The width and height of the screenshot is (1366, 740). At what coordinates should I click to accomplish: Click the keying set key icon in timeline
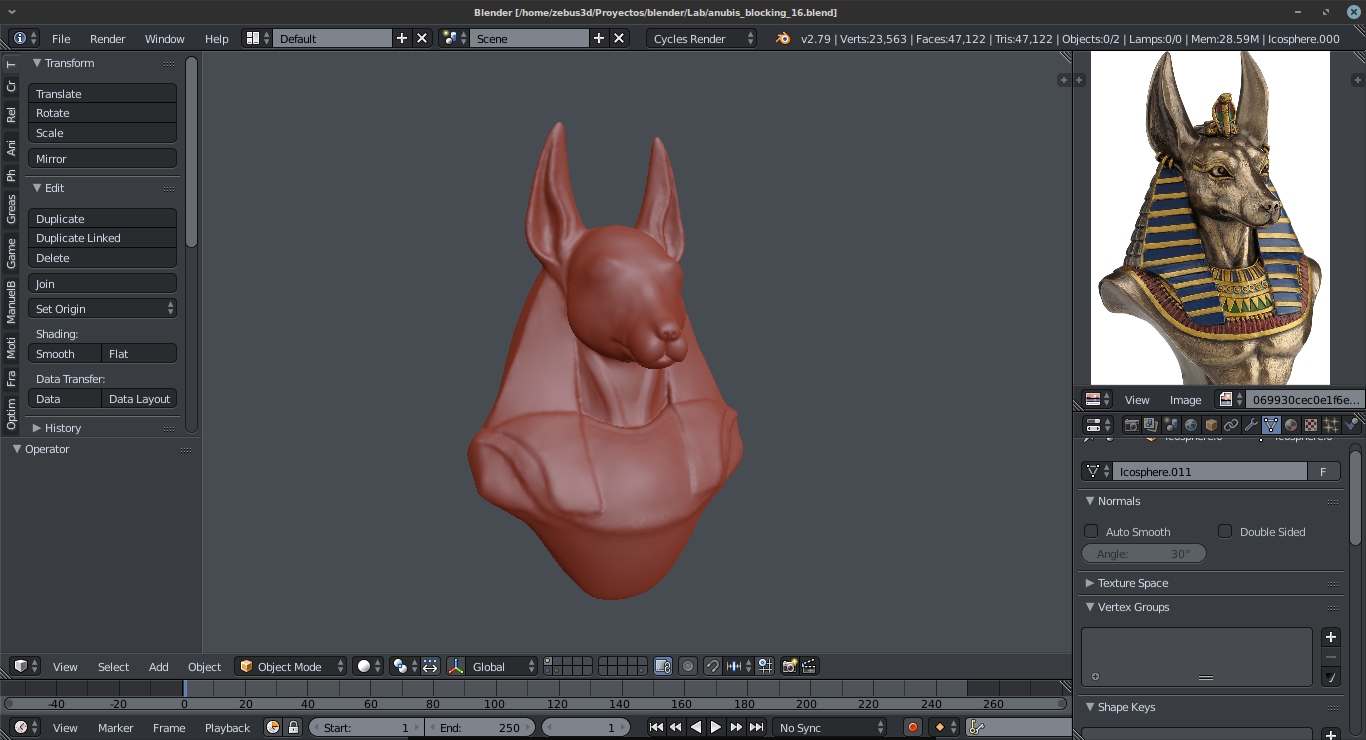[x=977, y=727]
